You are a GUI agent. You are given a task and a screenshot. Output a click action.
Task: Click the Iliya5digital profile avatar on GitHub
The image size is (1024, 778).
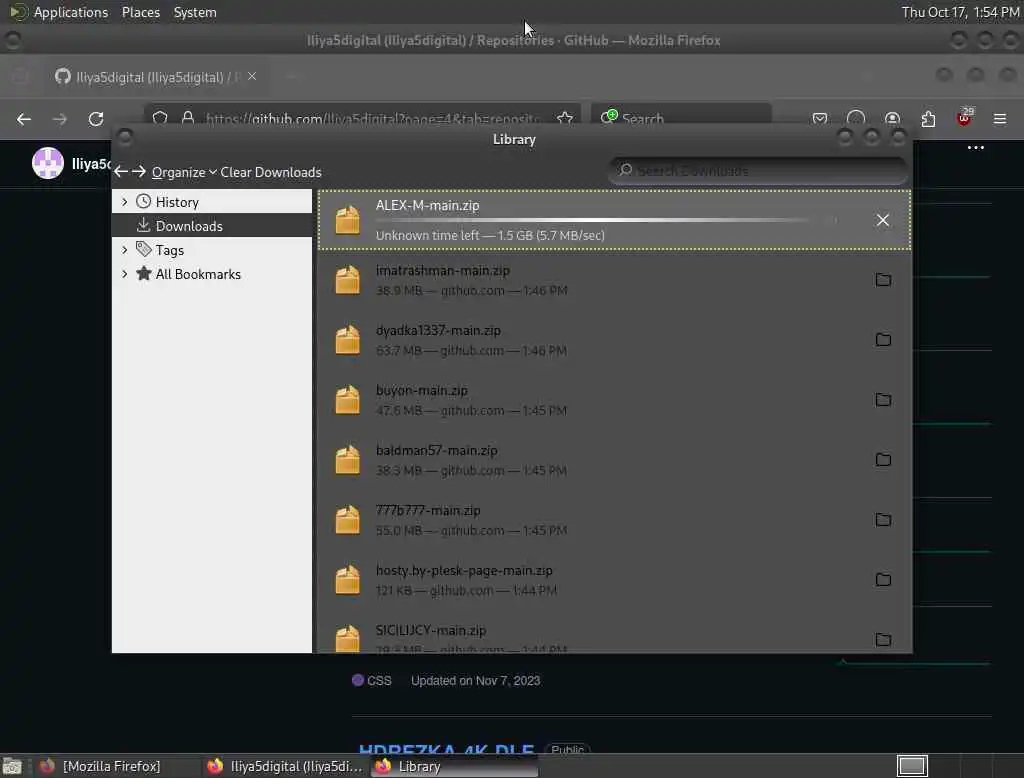[48, 163]
